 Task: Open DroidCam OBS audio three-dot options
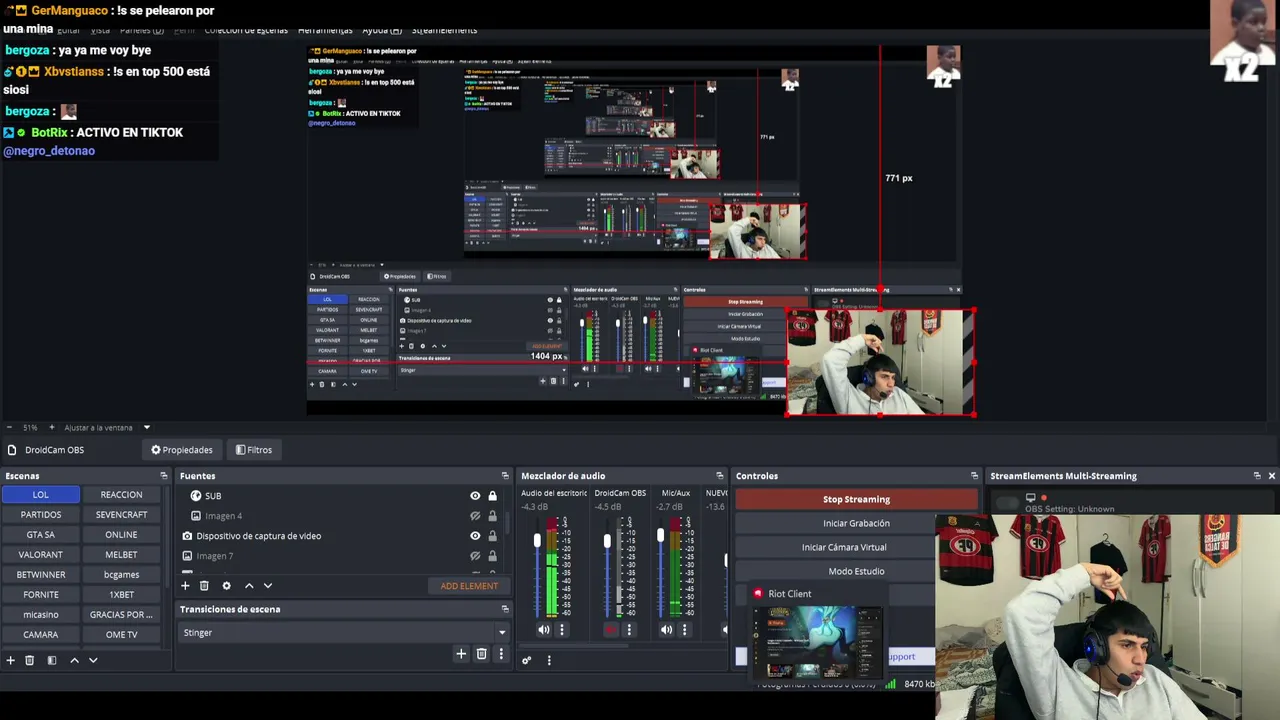tap(629, 630)
